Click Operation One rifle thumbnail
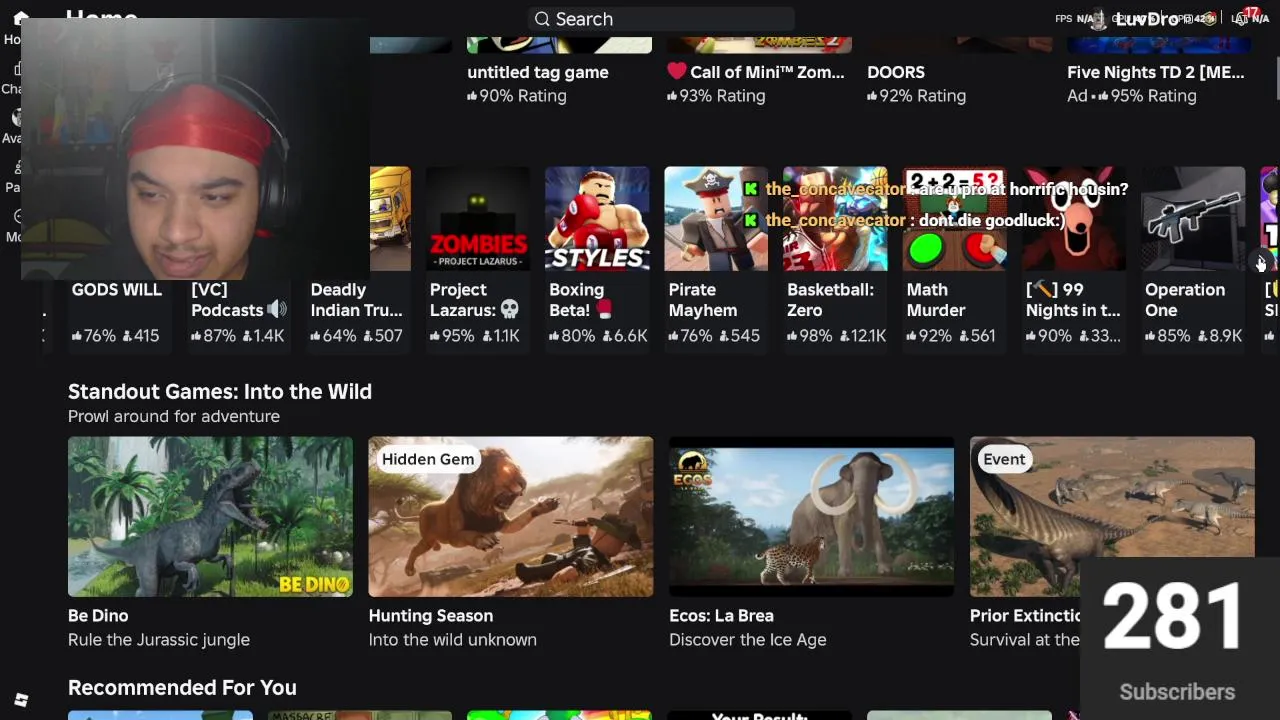The width and height of the screenshot is (1280, 720). (1193, 219)
